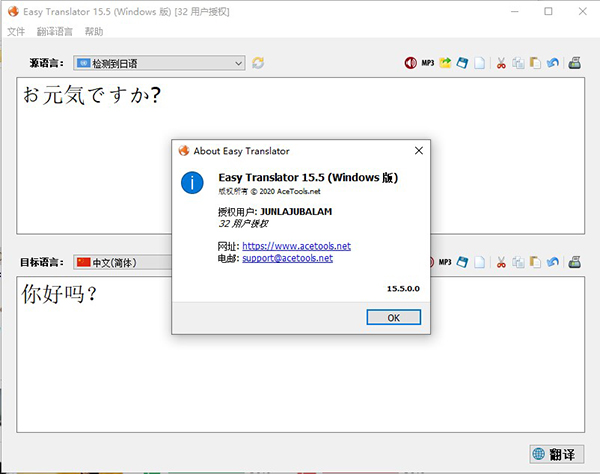Click inside the translated text box with 你好吗?
600x474 pixels.
click(x=300, y=355)
